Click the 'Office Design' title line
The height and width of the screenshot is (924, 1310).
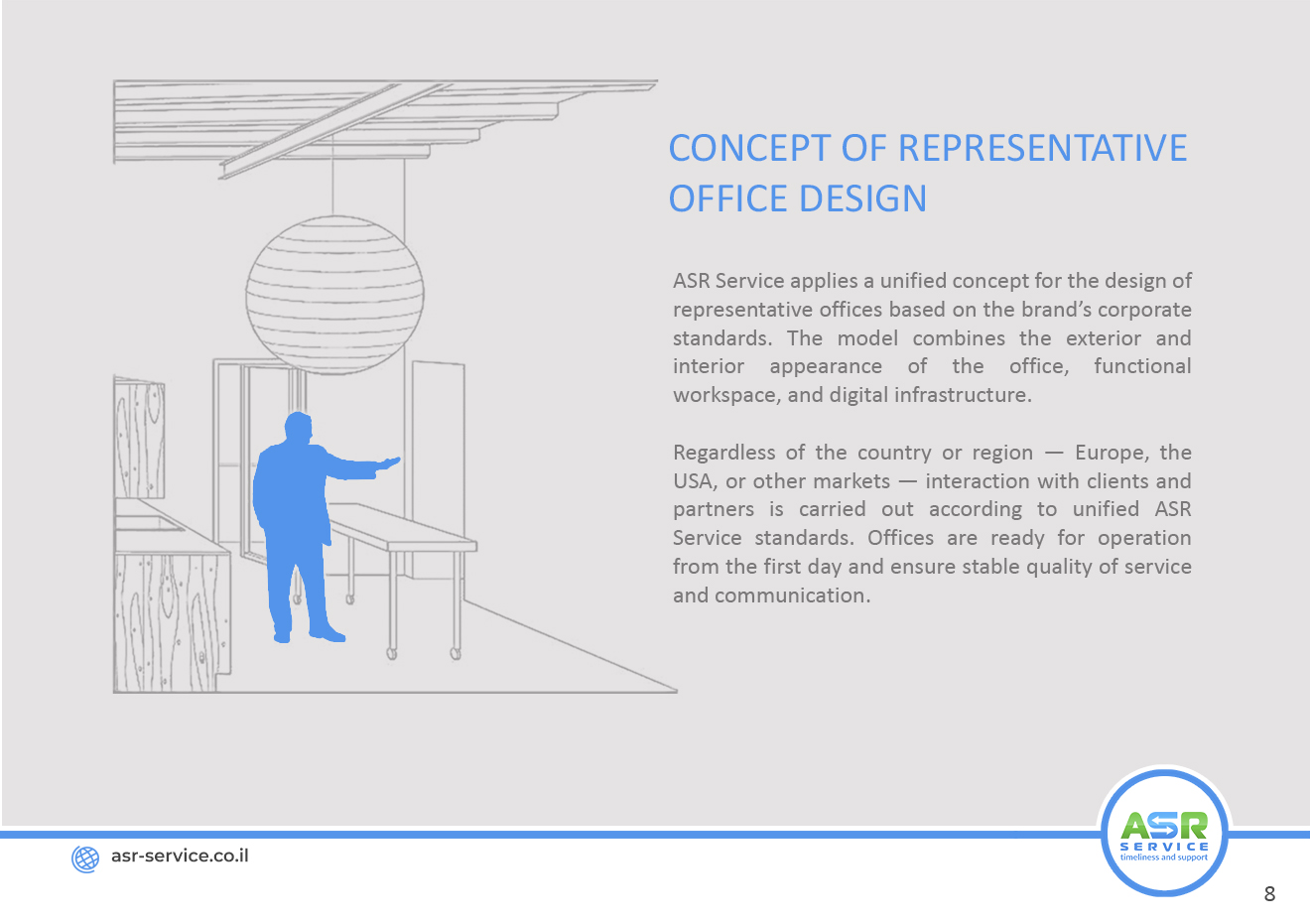click(x=797, y=198)
